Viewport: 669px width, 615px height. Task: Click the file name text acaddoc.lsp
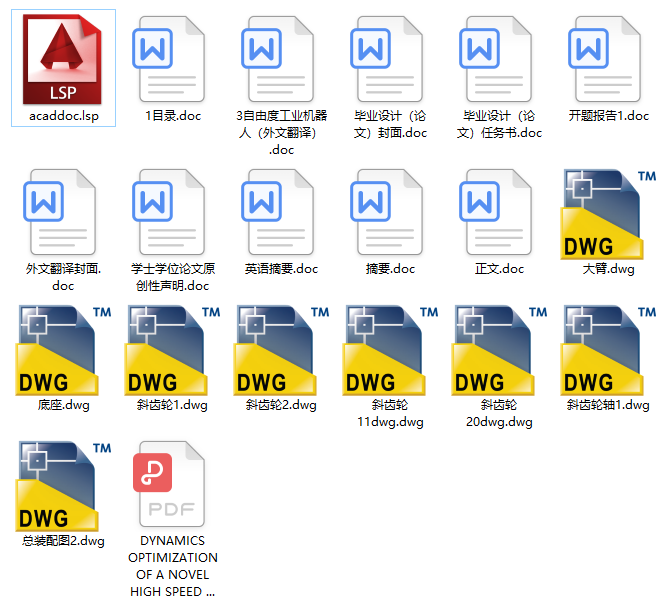click(x=64, y=116)
